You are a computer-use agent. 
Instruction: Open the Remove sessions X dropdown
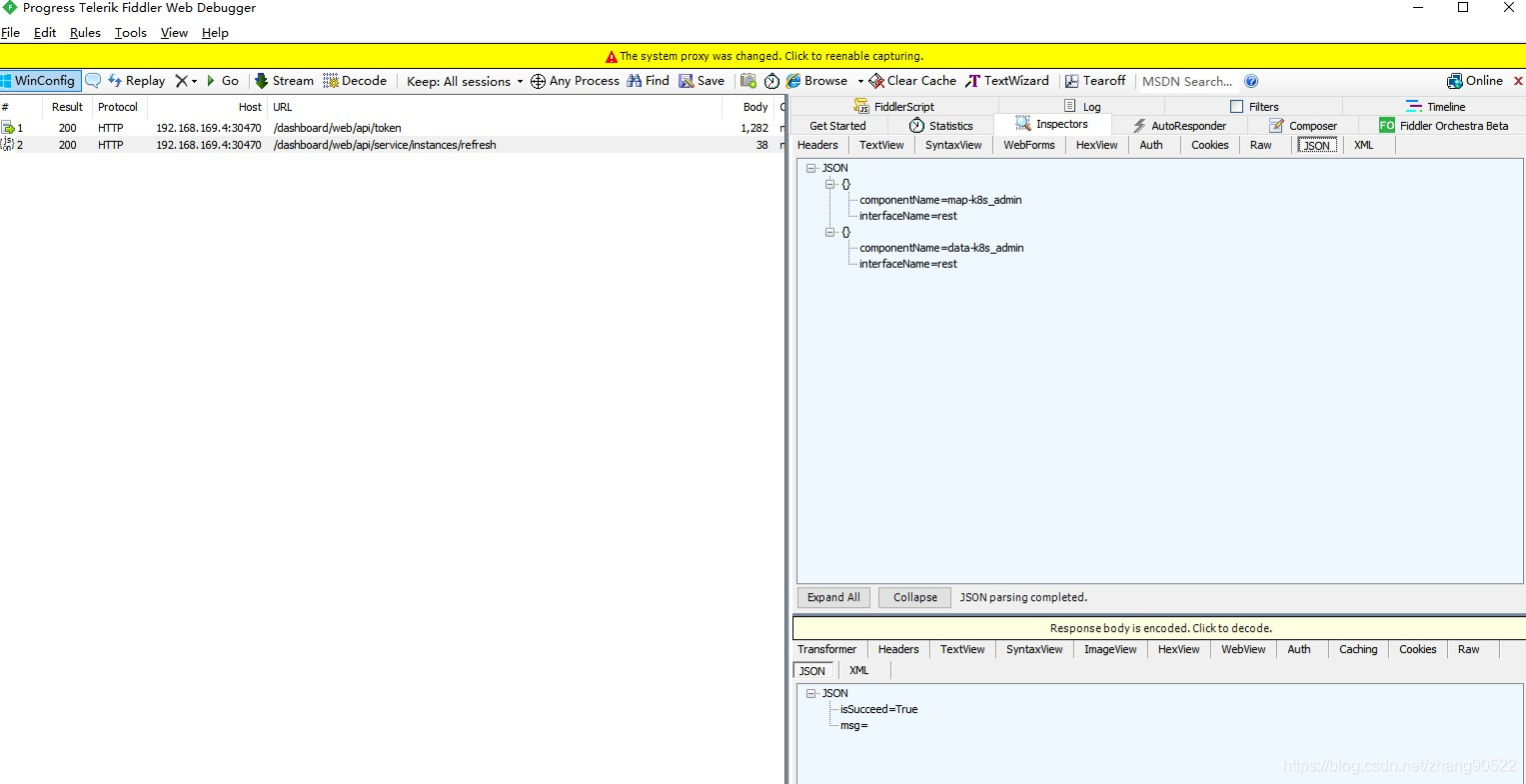coord(186,81)
